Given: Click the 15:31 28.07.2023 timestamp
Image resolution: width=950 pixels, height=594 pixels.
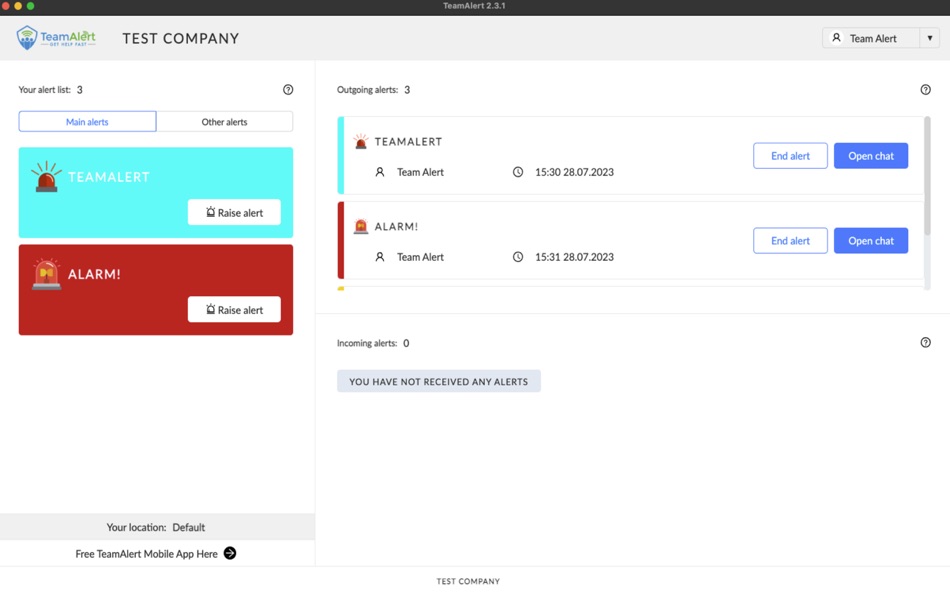Looking at the screenshot, I should tap(574, 257).
